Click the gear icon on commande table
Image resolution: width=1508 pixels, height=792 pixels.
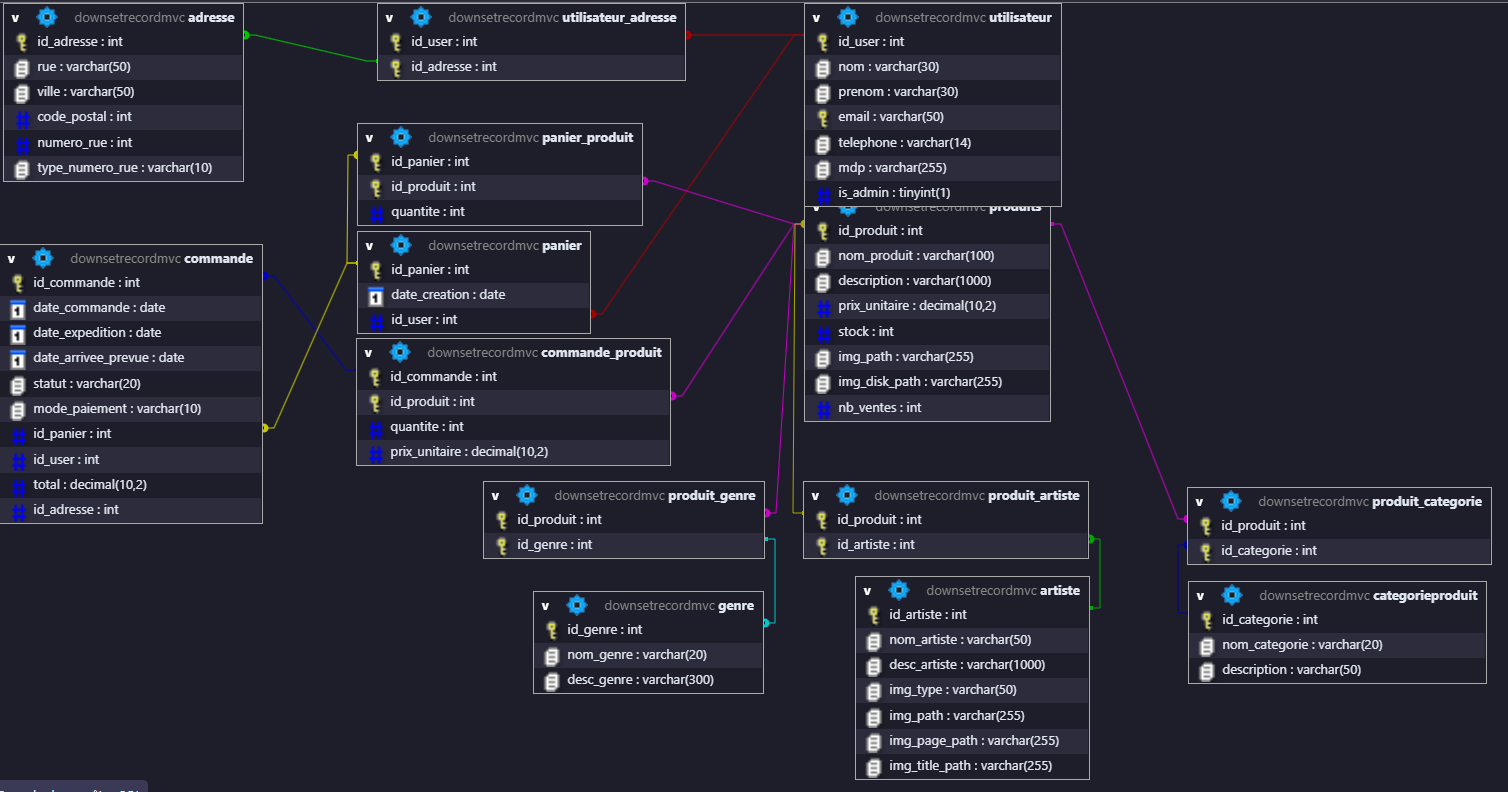coord(43,258)
